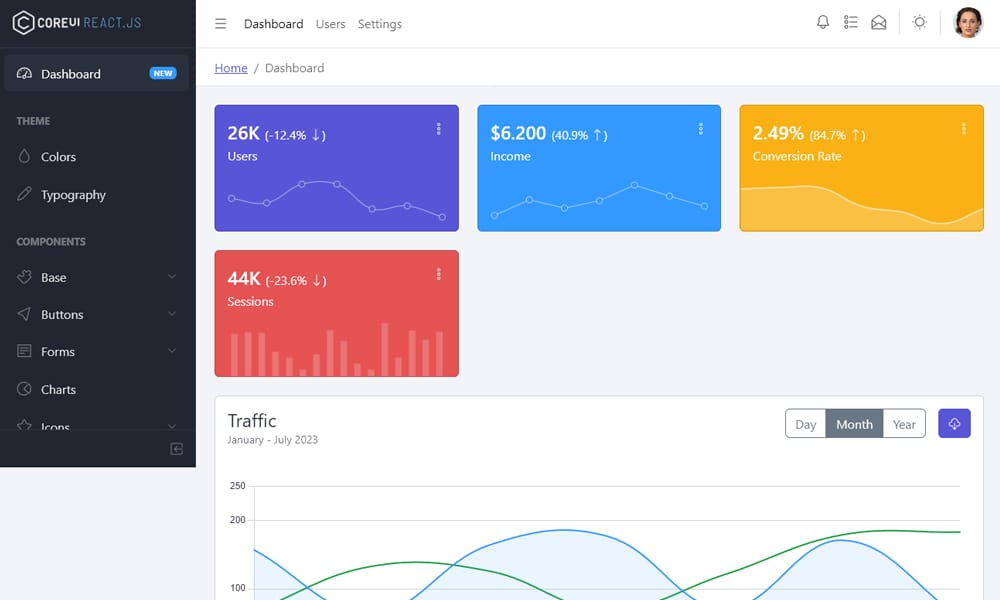Image resolution: width=1000 pixels, height=600 pixels.
Task: Click the Income card line chart
Action: tap(599, 200)
